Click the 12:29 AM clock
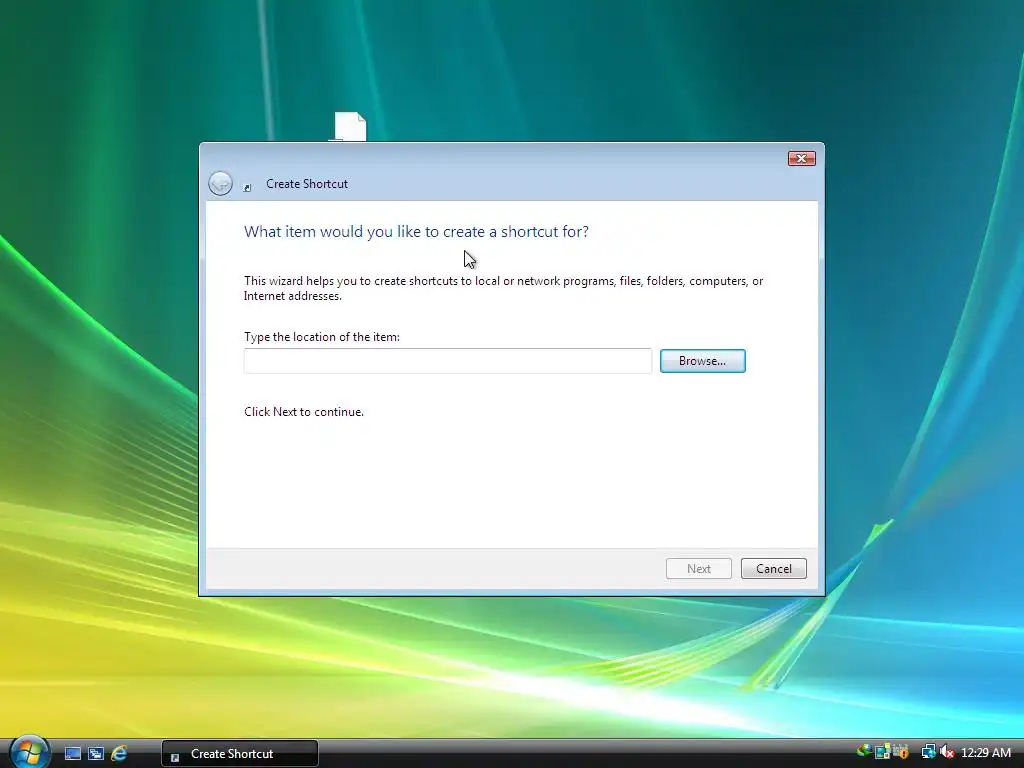 985,753
